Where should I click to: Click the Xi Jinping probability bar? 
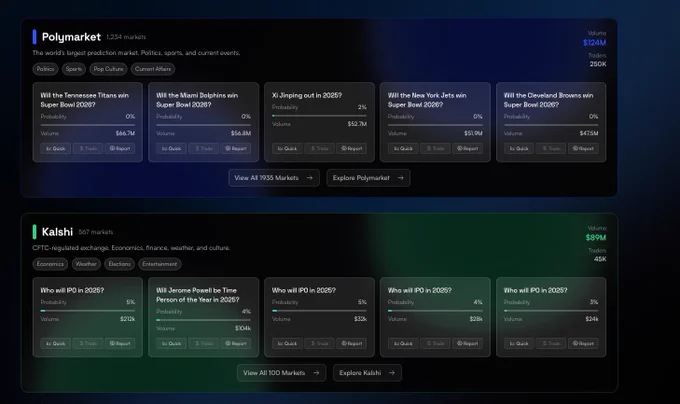coord(319,116)
